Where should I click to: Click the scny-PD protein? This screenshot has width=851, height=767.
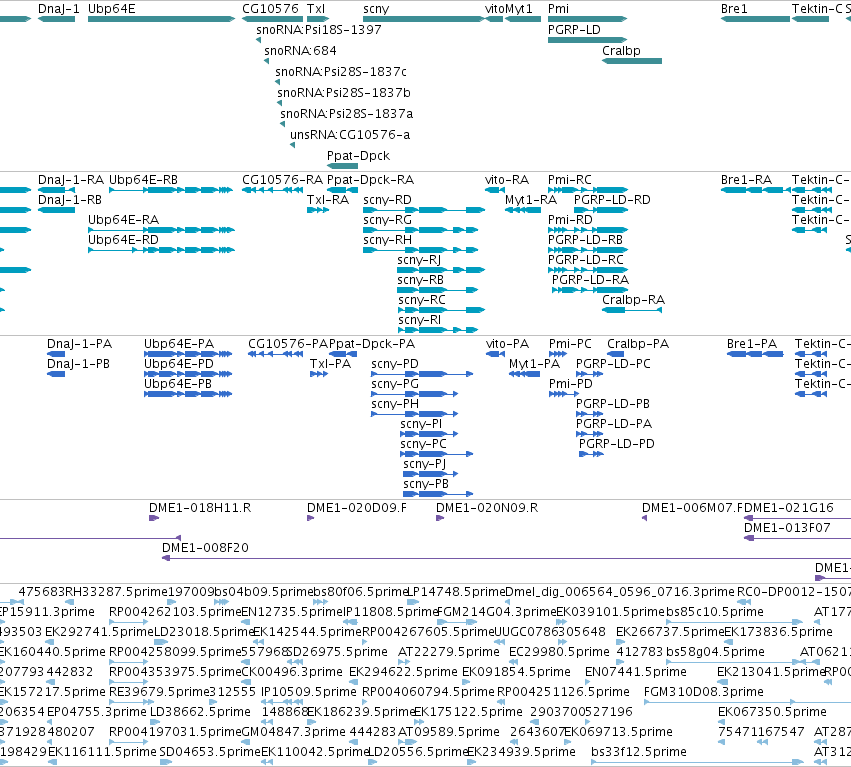tap(422, 375)
